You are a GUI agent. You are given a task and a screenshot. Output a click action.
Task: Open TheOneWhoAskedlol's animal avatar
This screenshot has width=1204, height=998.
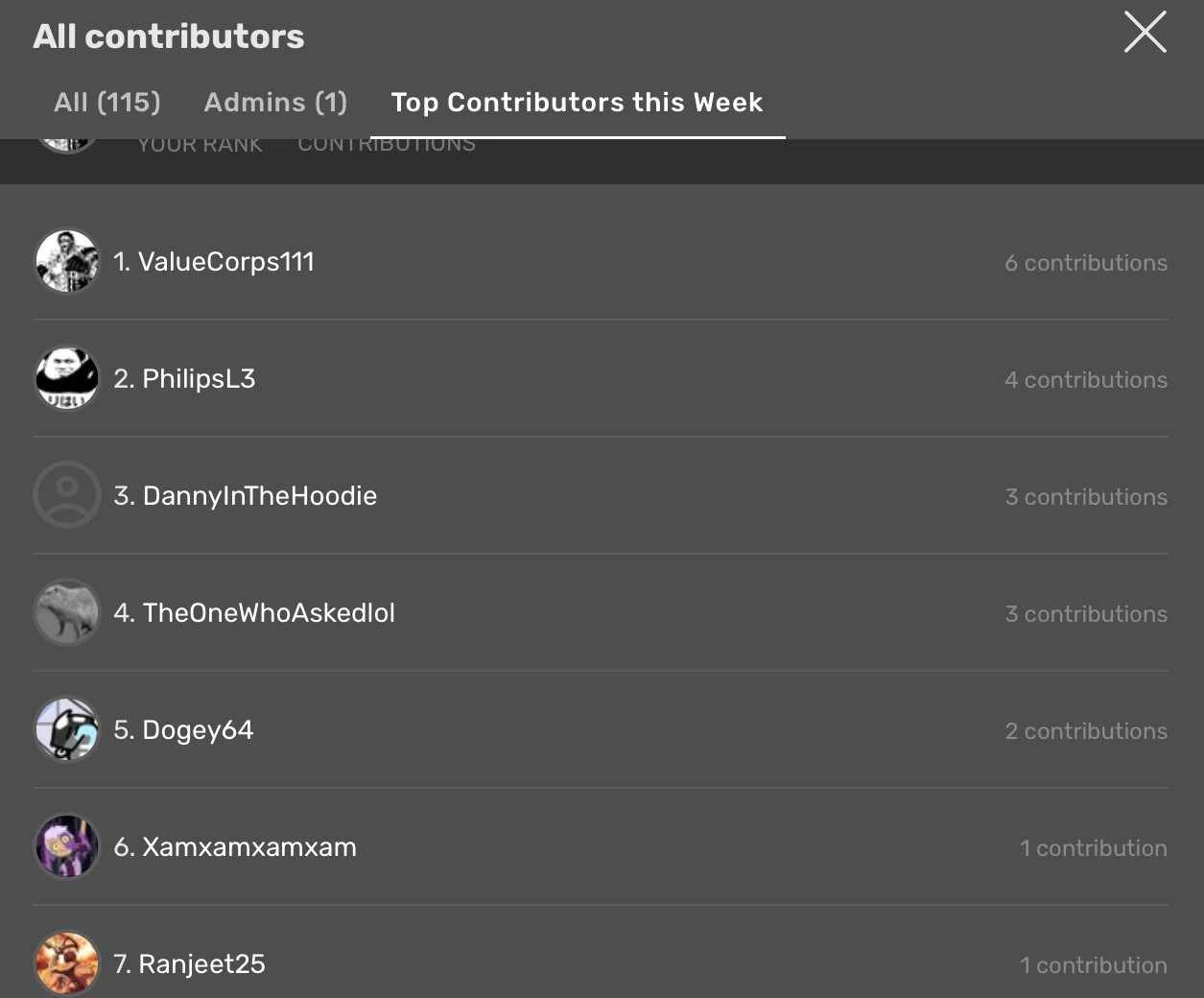coord(66,612)
